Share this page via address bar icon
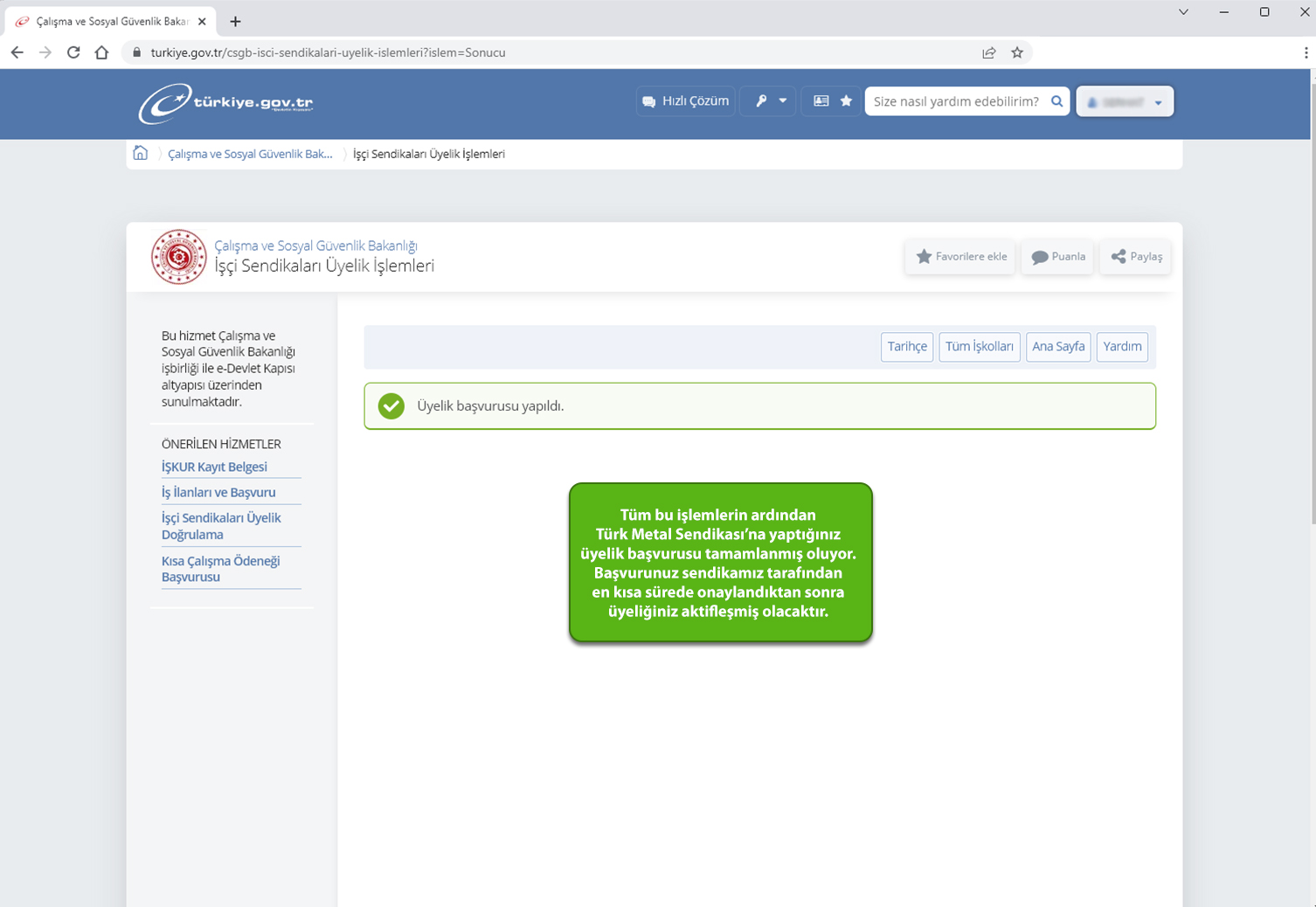 (x=989, y=52)
